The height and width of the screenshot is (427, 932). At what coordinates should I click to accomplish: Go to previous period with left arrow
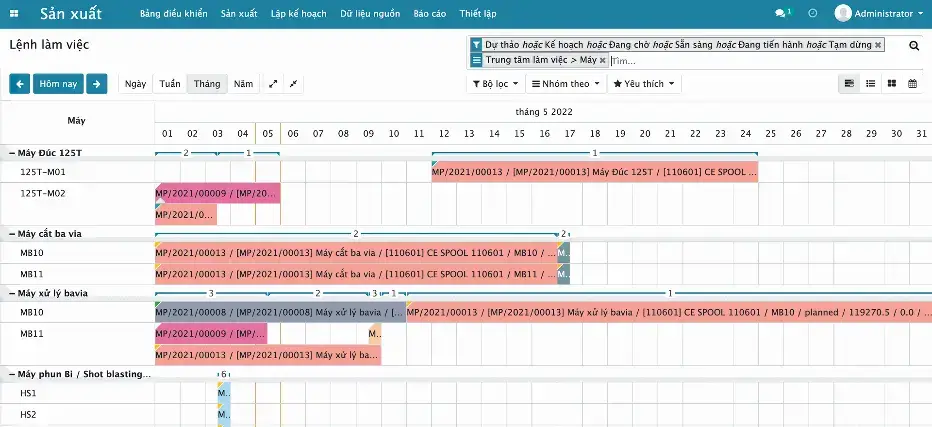[19, 84]
